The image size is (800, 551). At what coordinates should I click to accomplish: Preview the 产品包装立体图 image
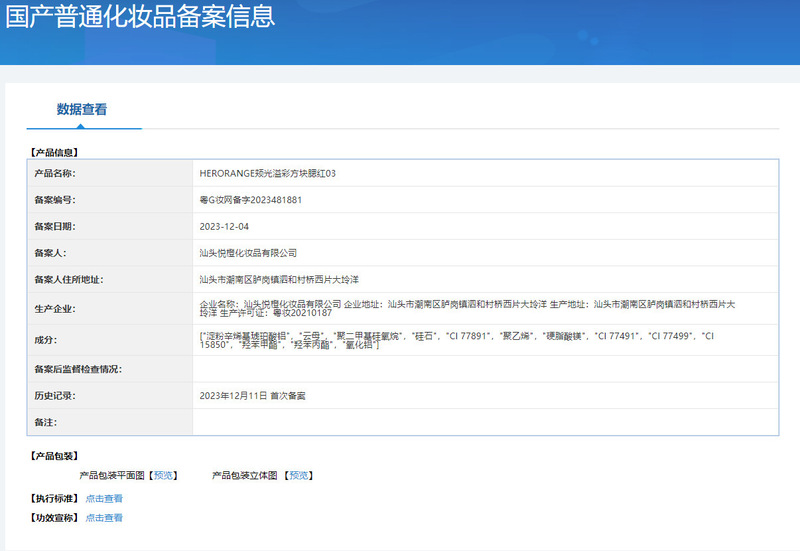point(299,475)
